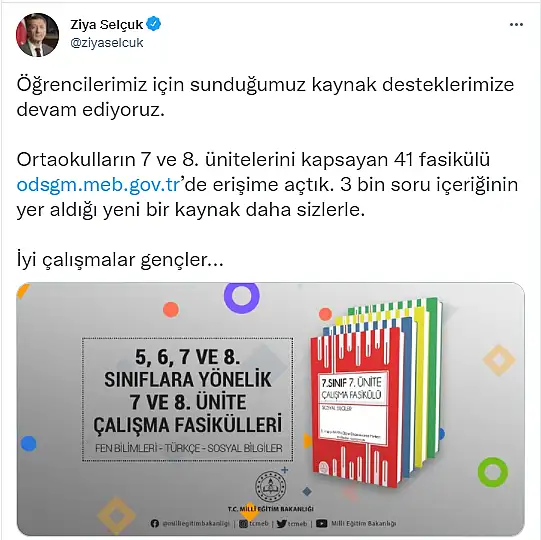Viewport: 541px width, 540px height.
Task: Click the T.C. Millî Eğitim Bakanlığı text
Action: [270, 509]
